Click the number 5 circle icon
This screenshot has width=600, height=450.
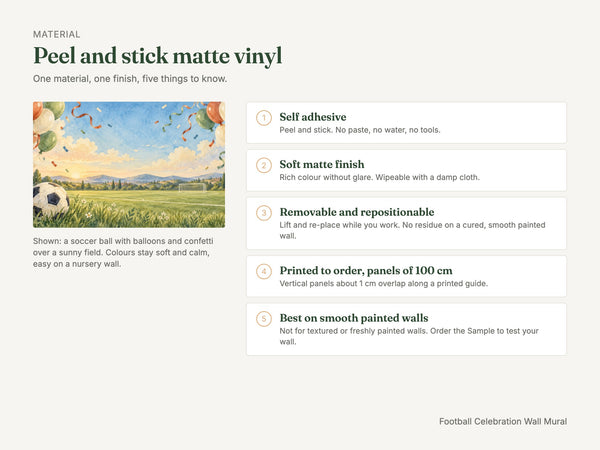coord(264,319)
